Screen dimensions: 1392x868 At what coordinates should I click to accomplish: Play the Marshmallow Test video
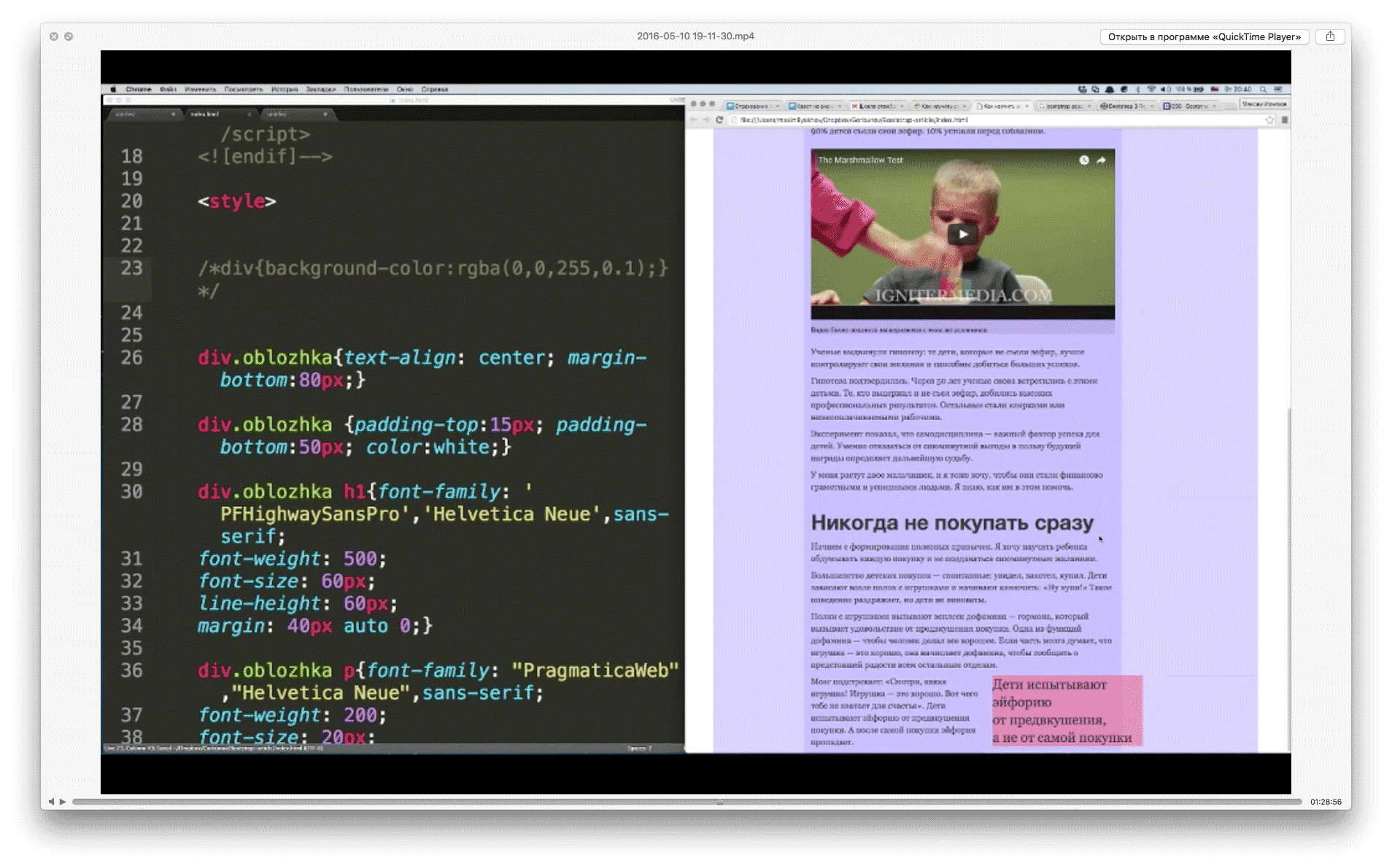pos(962,234)
